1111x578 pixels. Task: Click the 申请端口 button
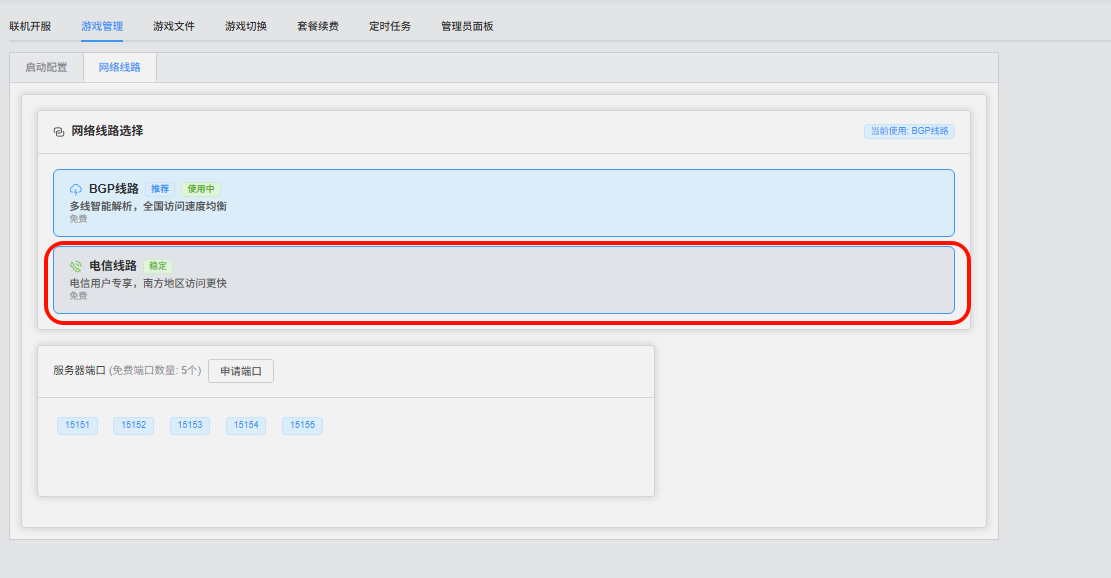click(x=241, y=371)
